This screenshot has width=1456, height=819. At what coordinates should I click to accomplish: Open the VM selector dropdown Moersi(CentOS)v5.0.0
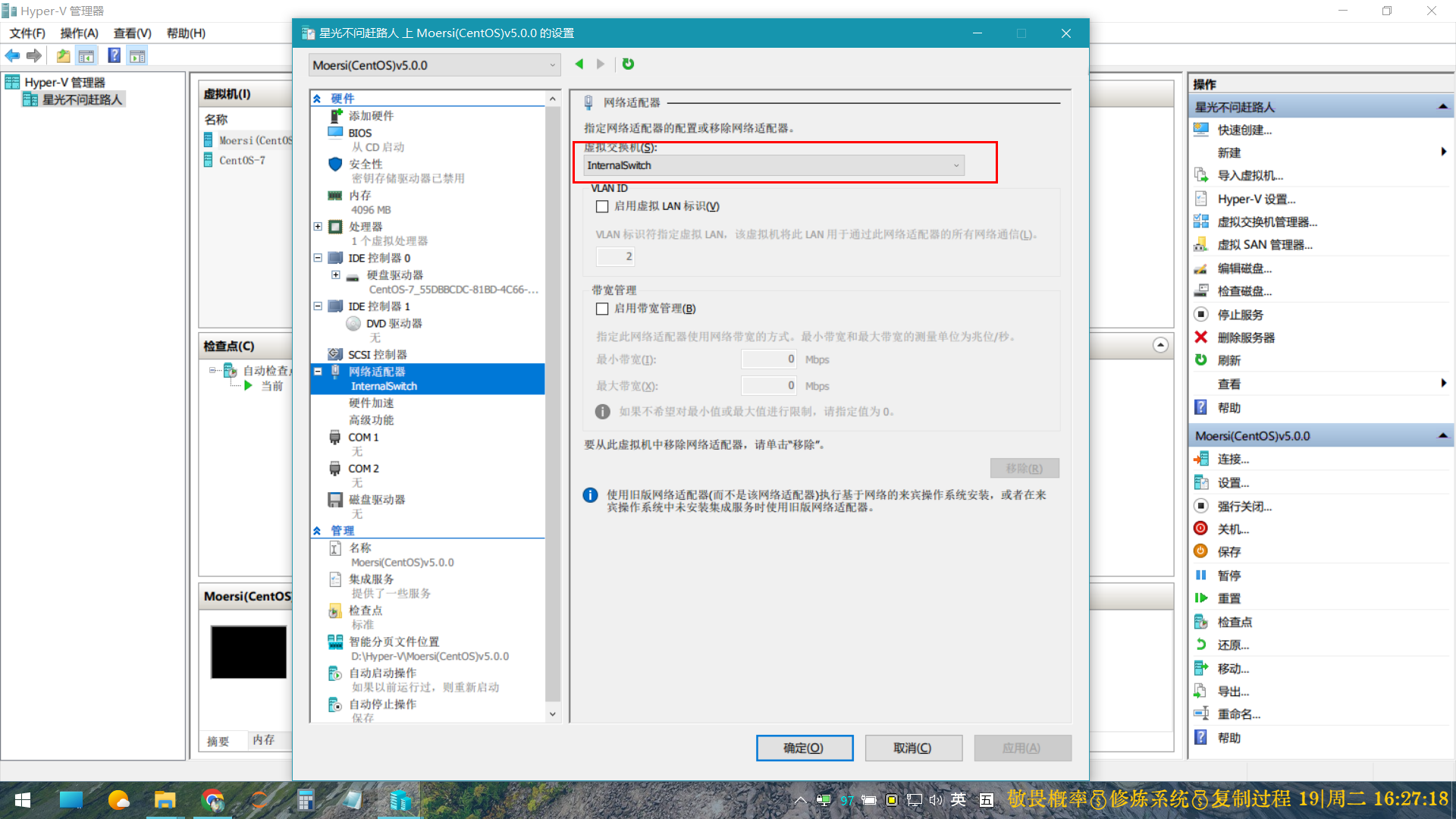[x=435, y=65]
